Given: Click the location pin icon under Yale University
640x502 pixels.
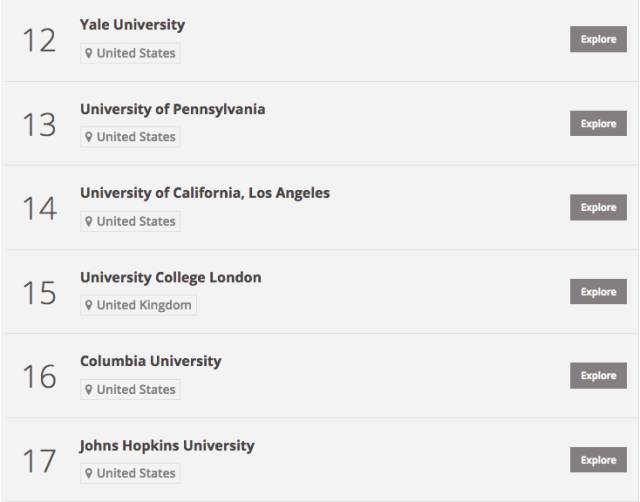Looking at the screenshot, I should pos(89,53).
